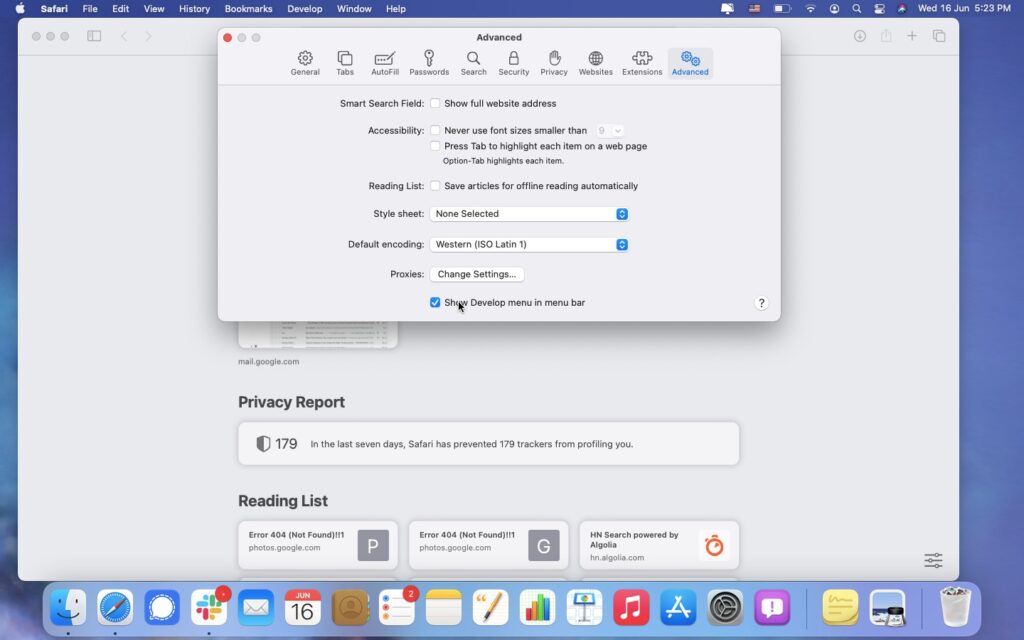This screenshot has width=1024, height=640.
Task: Open the Develop menu in menu bar
Action: coord(304,8)
